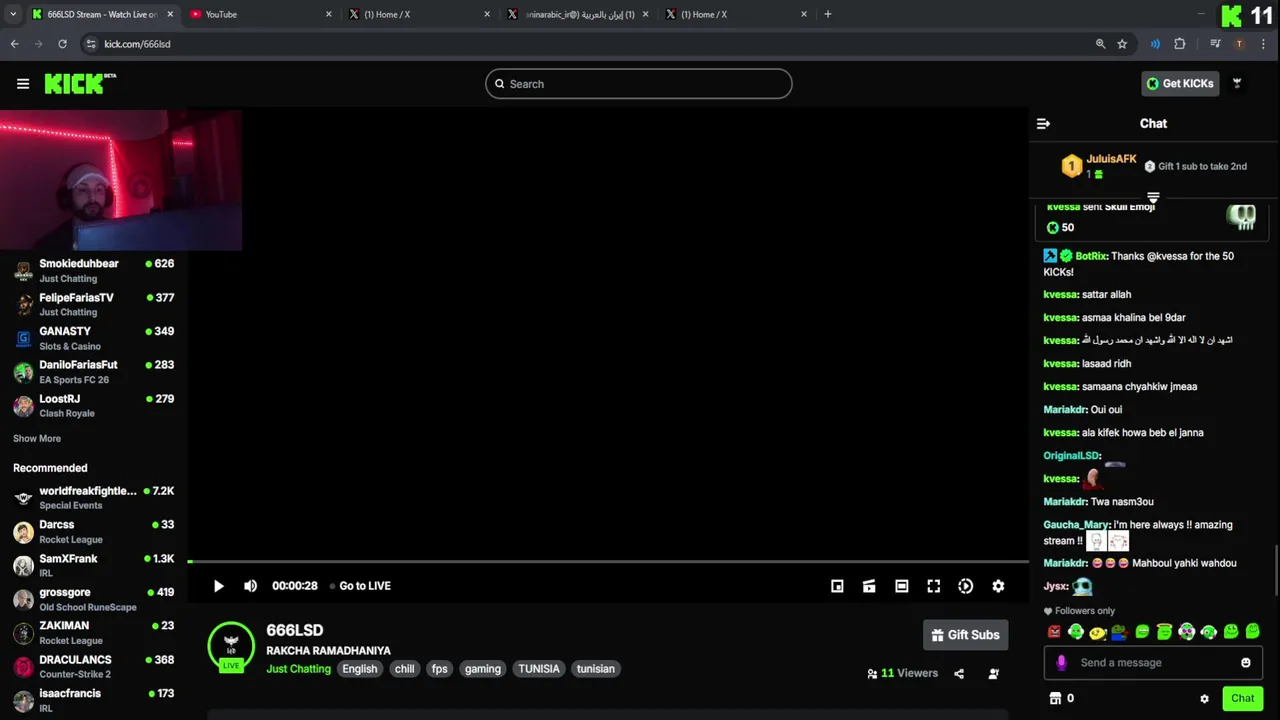Go back in browser history
1280x720 pixels.
[14, 44]
